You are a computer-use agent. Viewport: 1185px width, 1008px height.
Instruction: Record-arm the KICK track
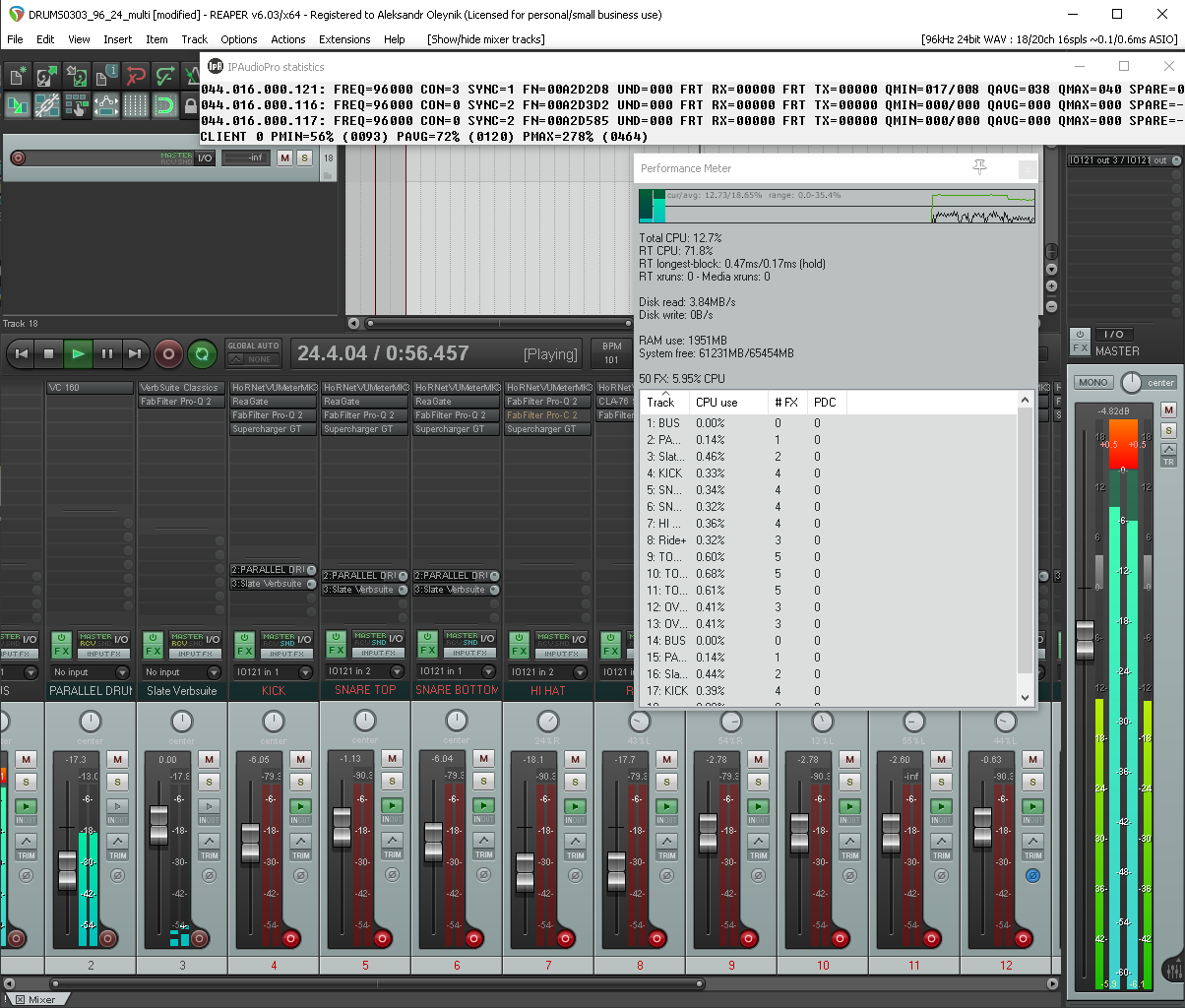pyautogui.click(x=290, y=938)
